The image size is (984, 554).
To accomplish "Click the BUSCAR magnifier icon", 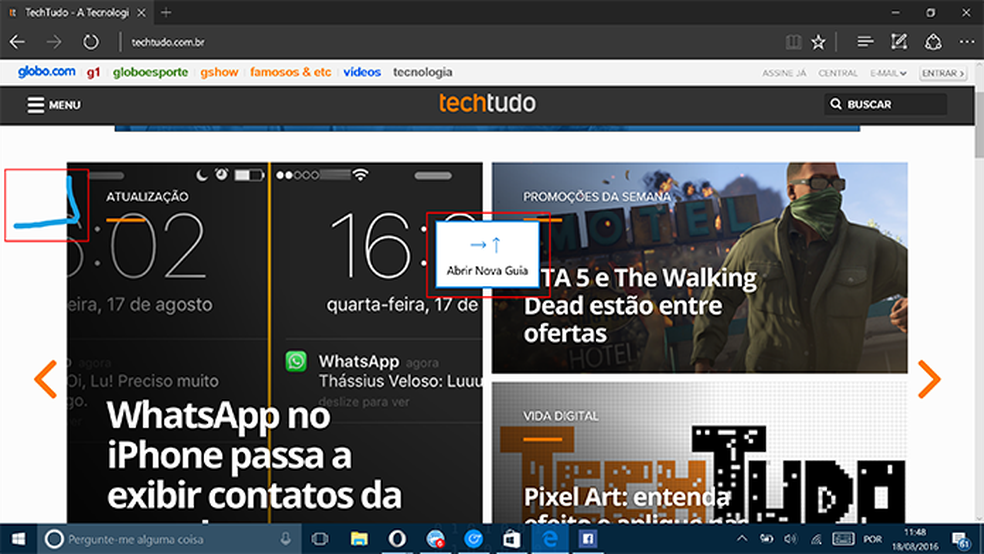I will click(836, 104).
